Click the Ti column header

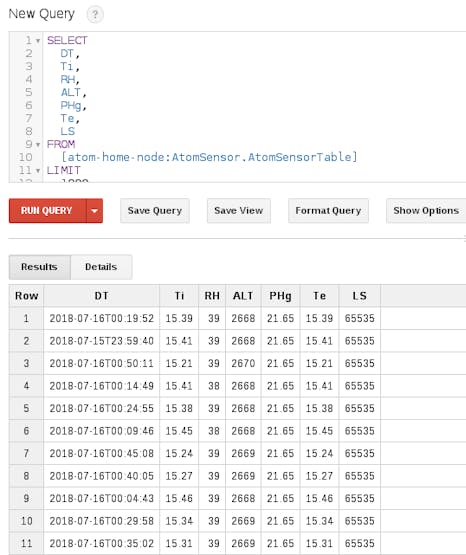tap(179, 296)
